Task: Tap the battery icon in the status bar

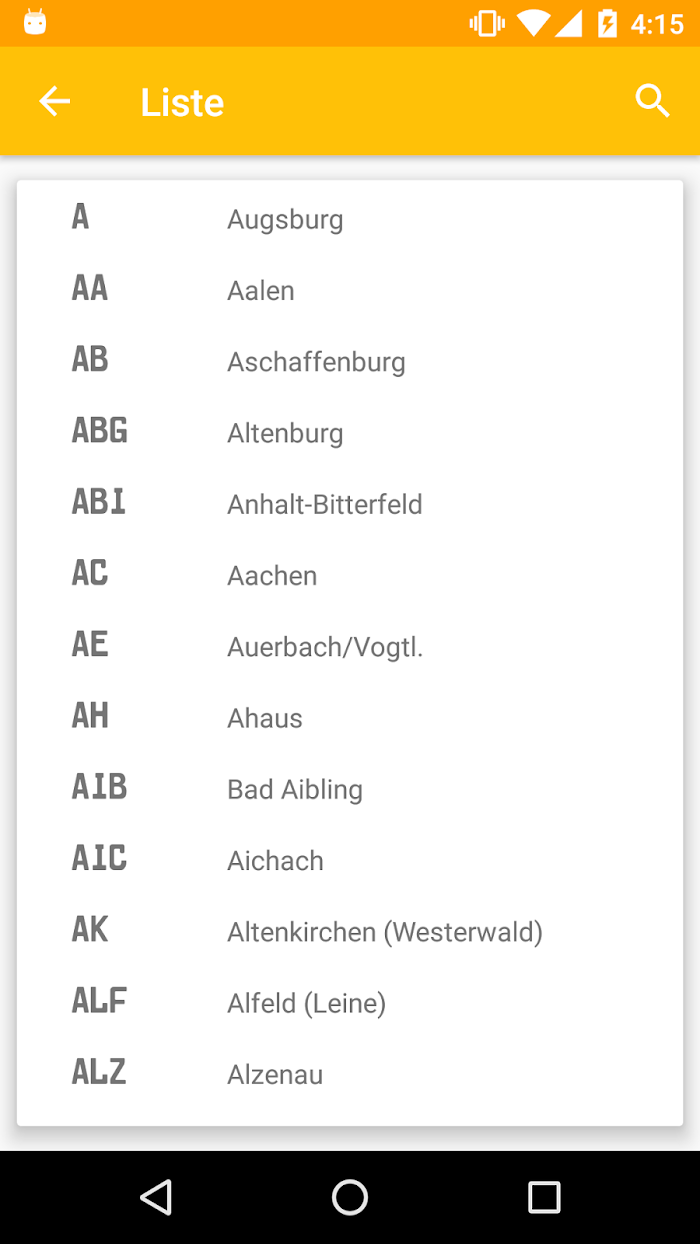Action: pyautogui.click(x=607, y=23)
